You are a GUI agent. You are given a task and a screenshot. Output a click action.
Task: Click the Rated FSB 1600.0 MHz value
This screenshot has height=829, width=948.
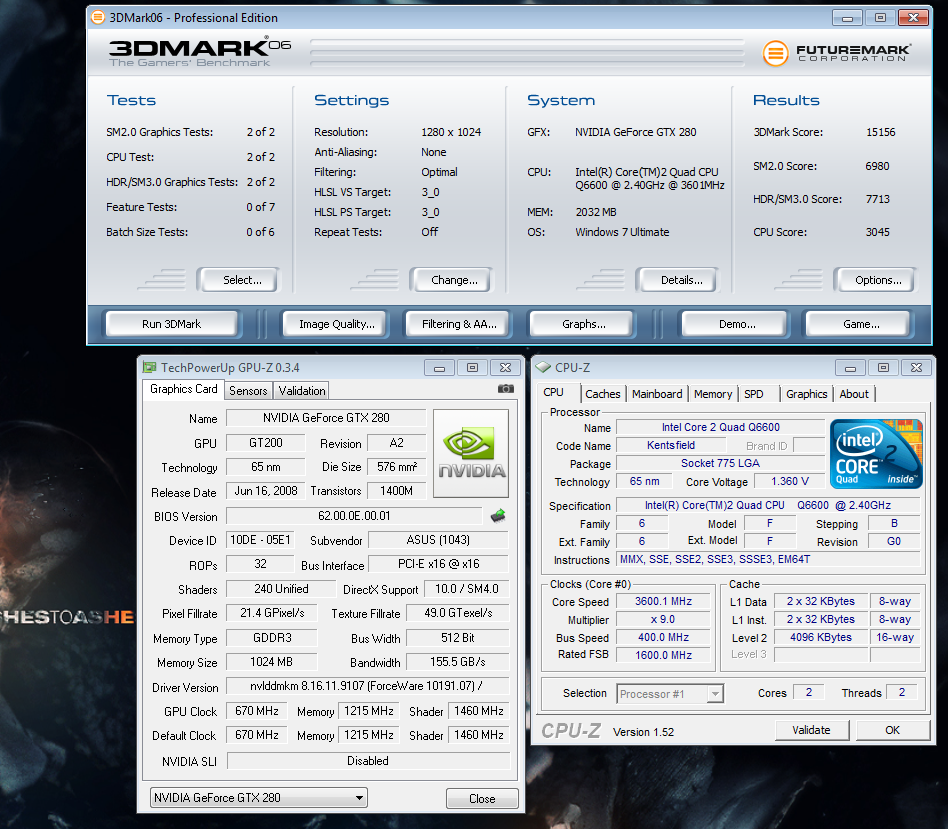(x=663, y=655)
